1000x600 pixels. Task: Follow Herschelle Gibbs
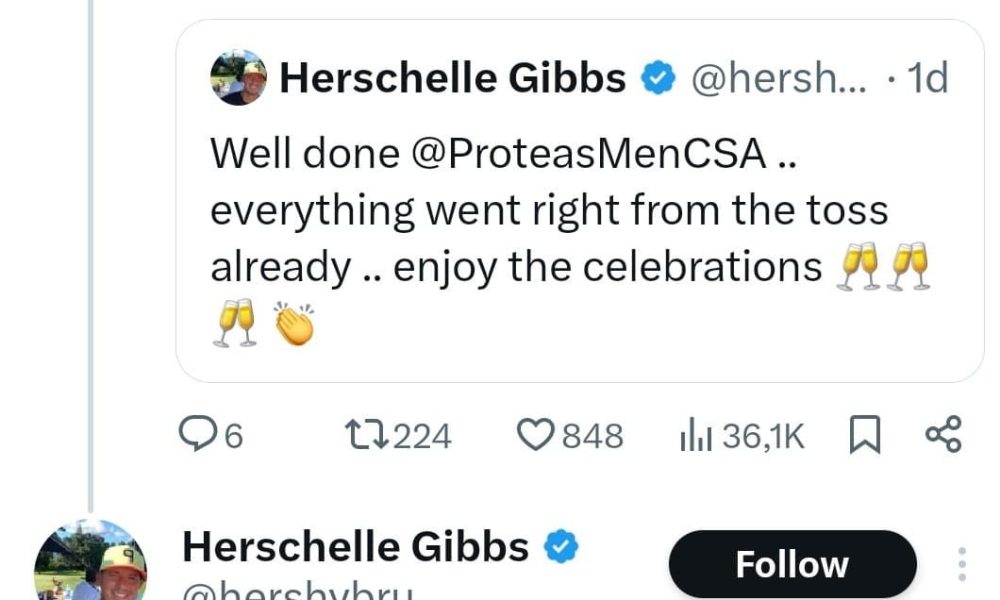tap(792, 564)
